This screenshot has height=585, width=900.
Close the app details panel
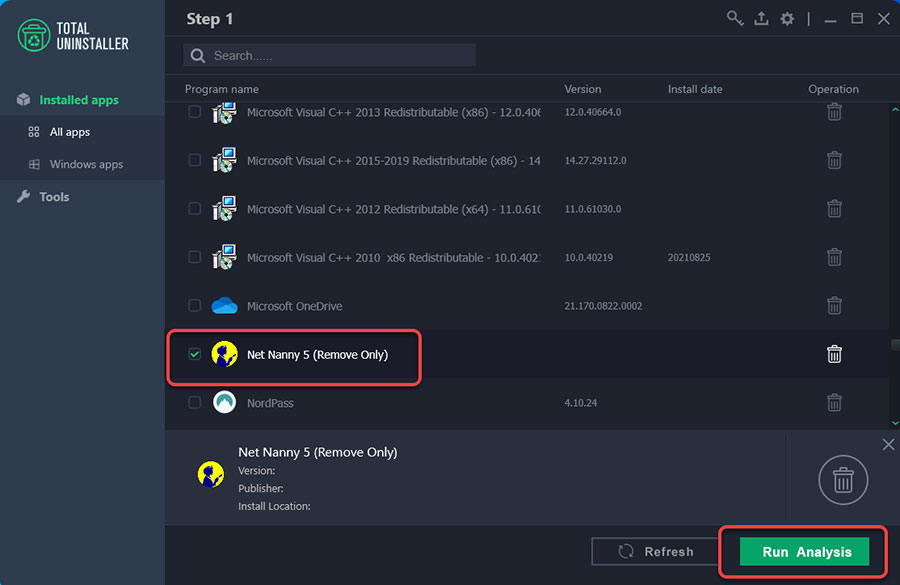888,444
